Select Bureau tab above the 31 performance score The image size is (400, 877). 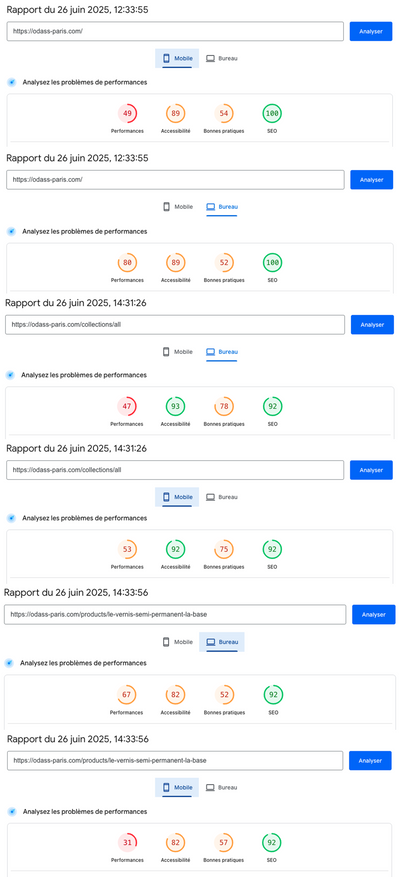point(222,788)
